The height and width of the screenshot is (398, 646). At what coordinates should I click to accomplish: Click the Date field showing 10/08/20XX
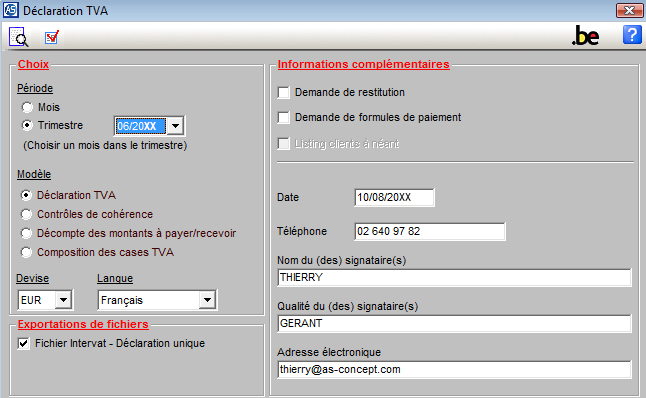394,197
